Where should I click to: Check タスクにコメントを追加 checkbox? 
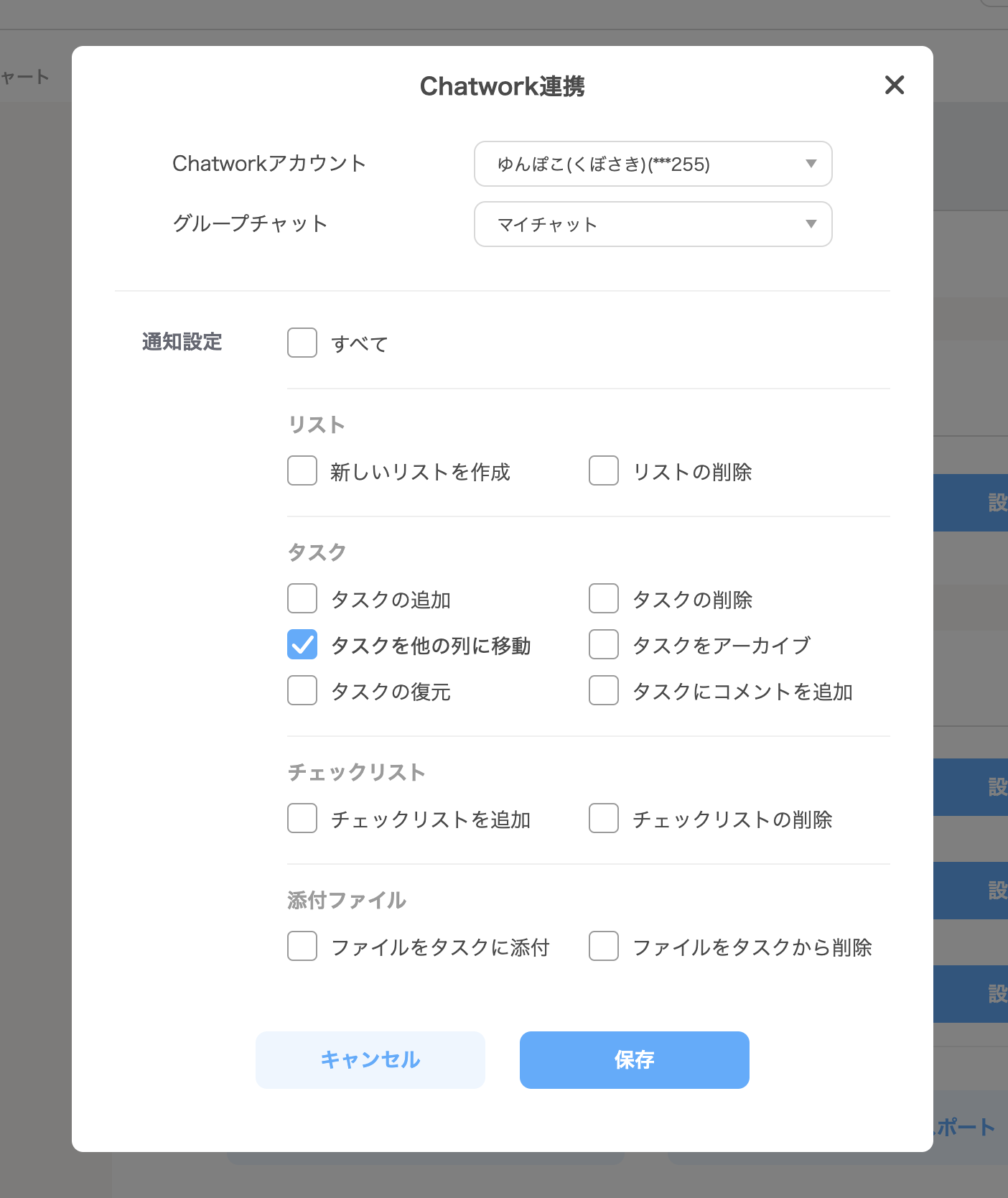pyautogui.click(x=604, y=690)
